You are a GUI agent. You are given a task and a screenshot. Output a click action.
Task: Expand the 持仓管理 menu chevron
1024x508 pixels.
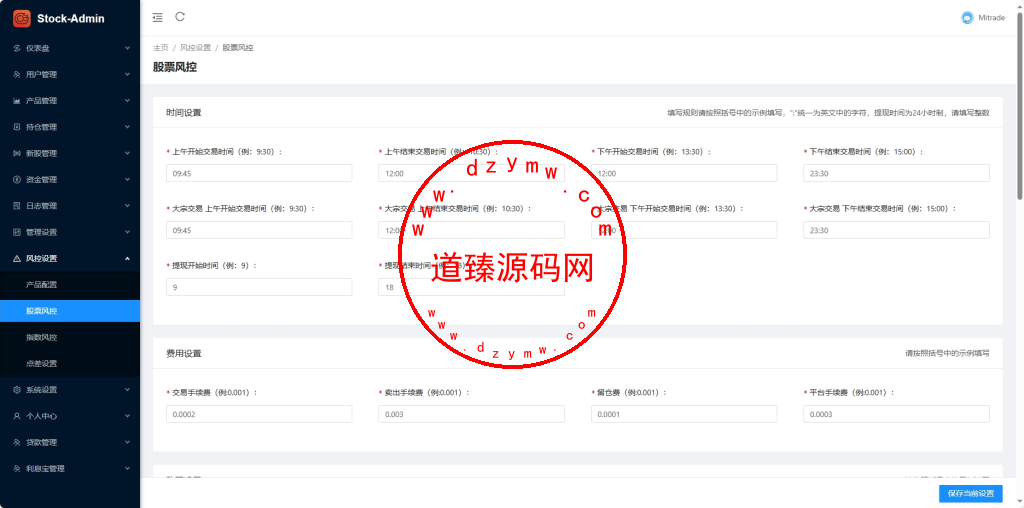pyautogui.click(x=127, y=127)
